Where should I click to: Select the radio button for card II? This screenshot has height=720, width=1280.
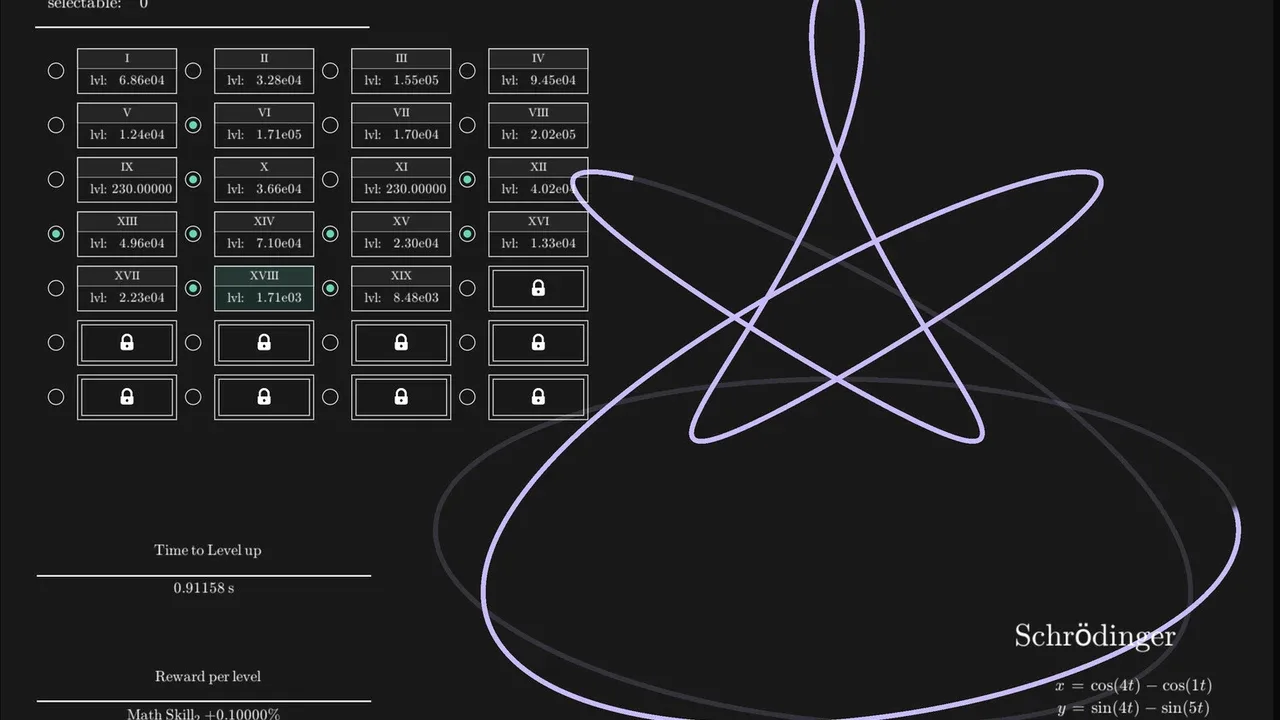point(193,71)
